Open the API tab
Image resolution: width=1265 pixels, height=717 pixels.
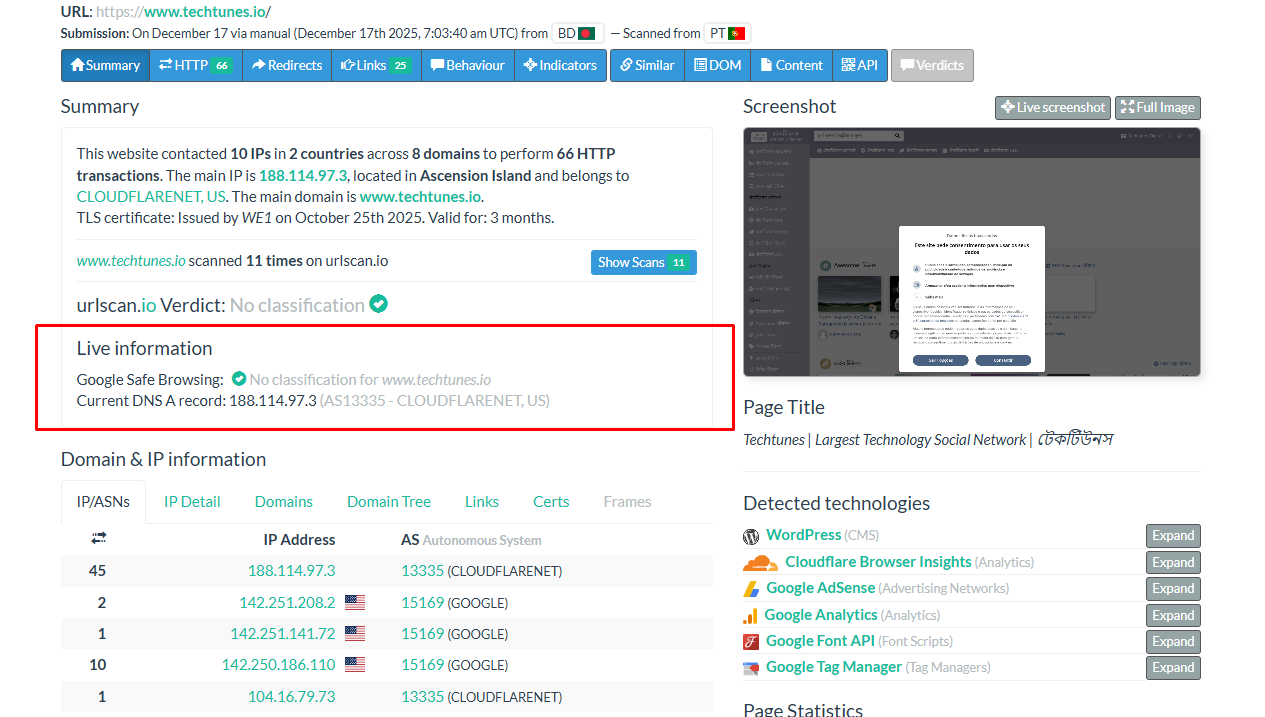point(860,65)
